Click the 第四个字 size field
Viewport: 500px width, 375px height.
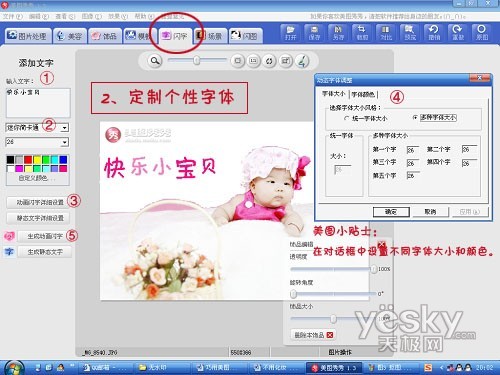(x=469, y=163)
